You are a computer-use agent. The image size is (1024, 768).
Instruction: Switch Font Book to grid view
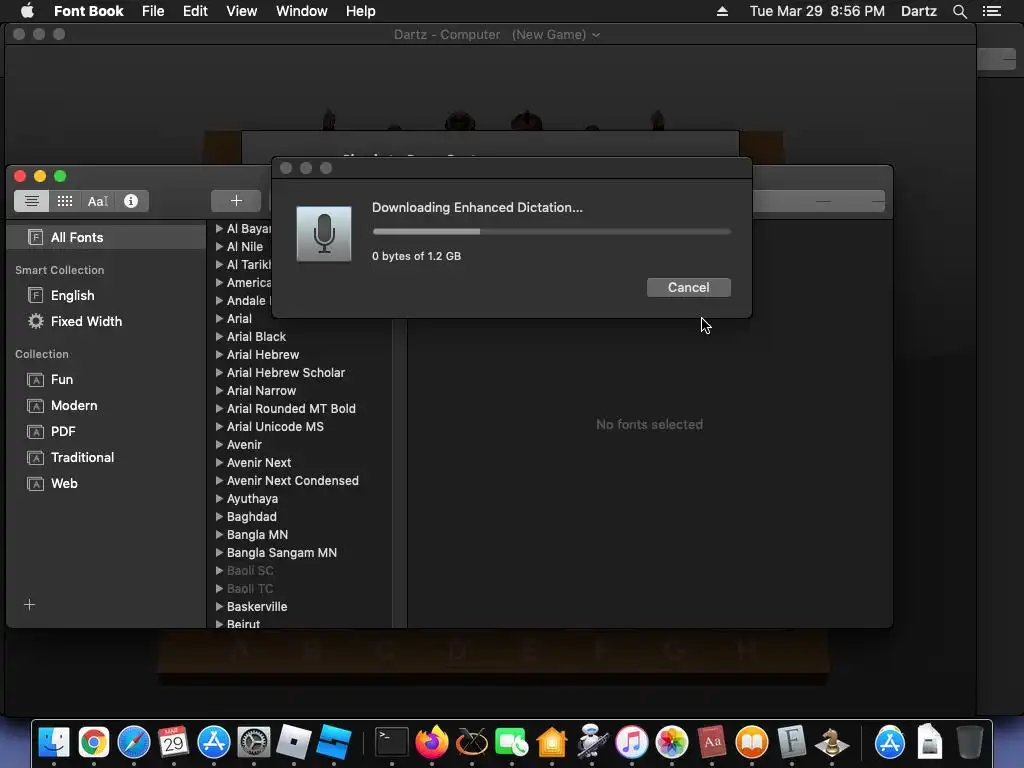[65, 201]
